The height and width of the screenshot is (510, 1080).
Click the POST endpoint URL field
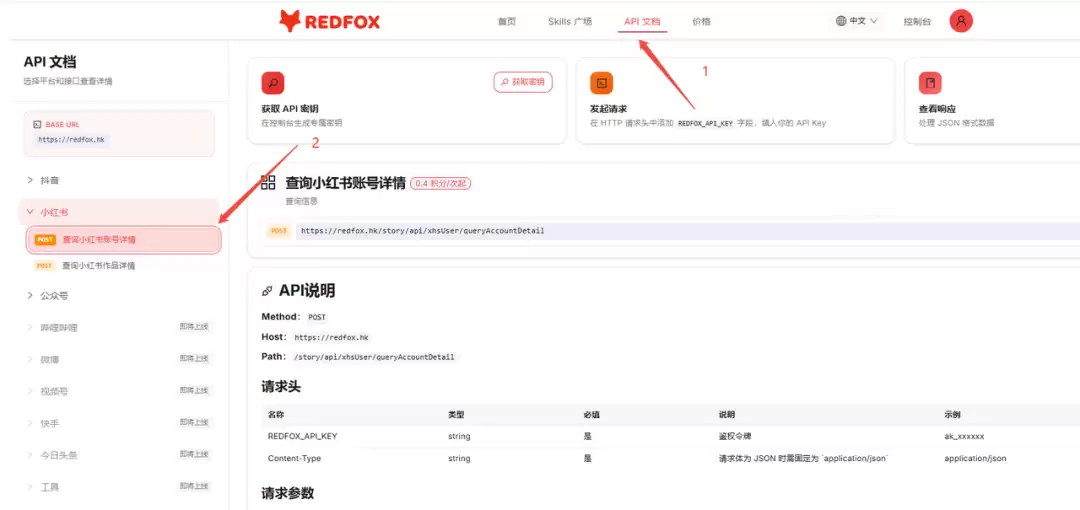687,231
